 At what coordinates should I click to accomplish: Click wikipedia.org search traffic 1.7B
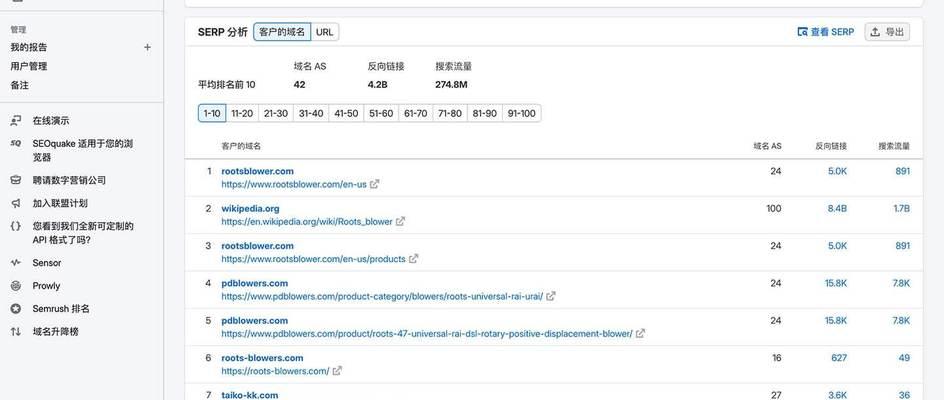901,208
